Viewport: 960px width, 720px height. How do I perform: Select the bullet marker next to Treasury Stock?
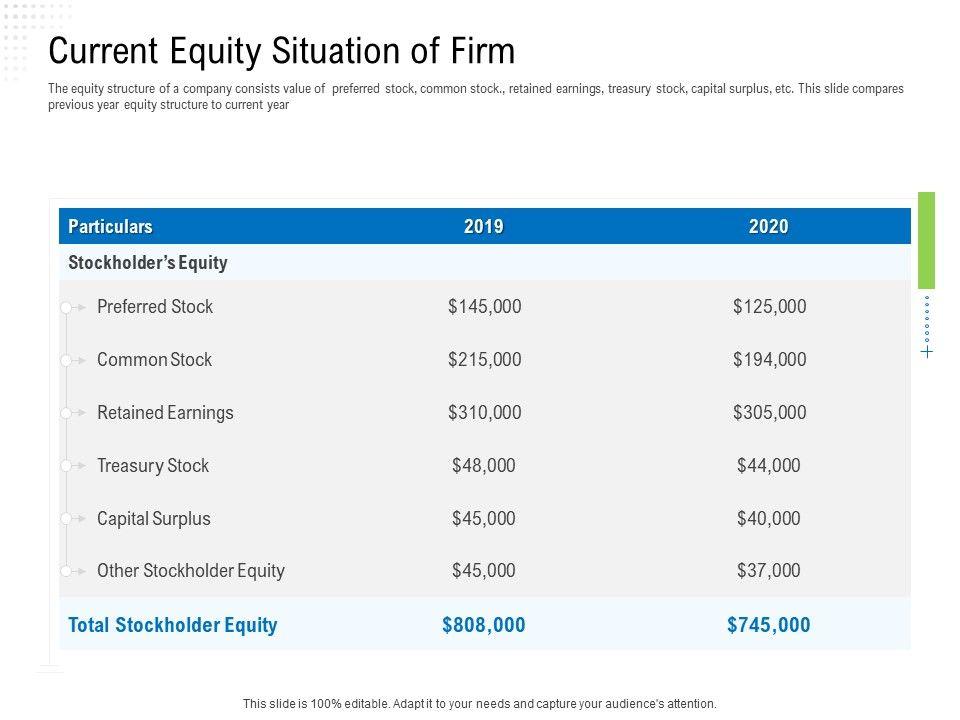74,466
